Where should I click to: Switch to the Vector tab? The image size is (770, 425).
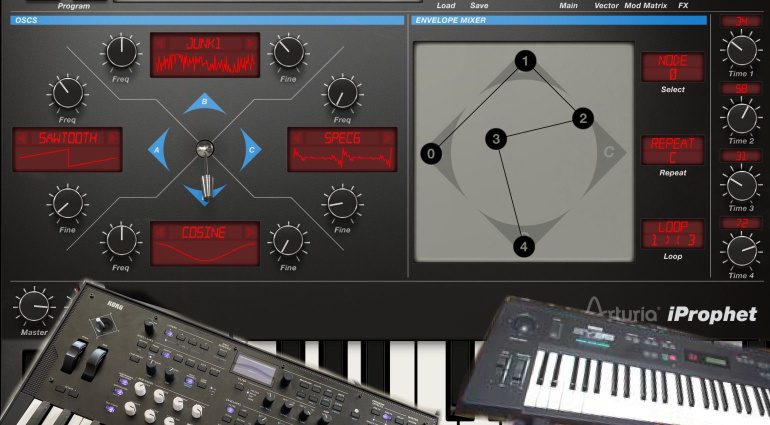[606, 6]
